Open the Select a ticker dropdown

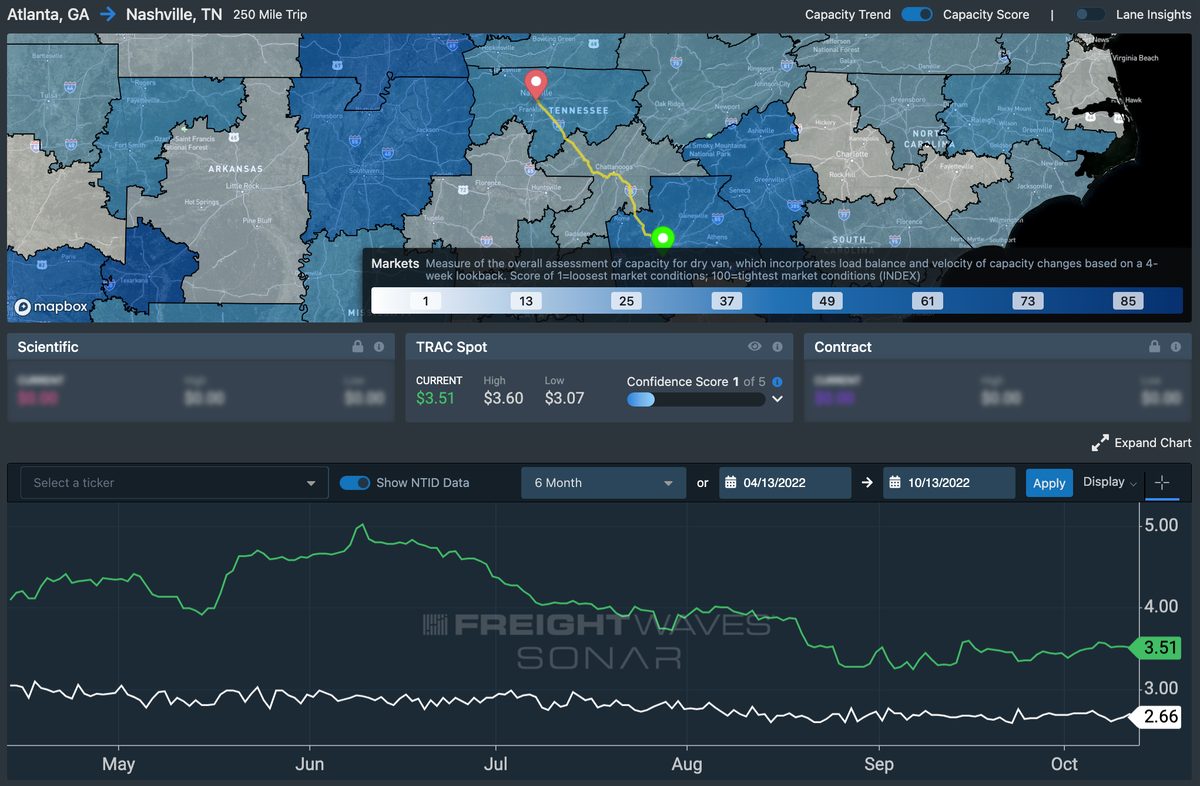pyautogui.click(x=175, y=483)
